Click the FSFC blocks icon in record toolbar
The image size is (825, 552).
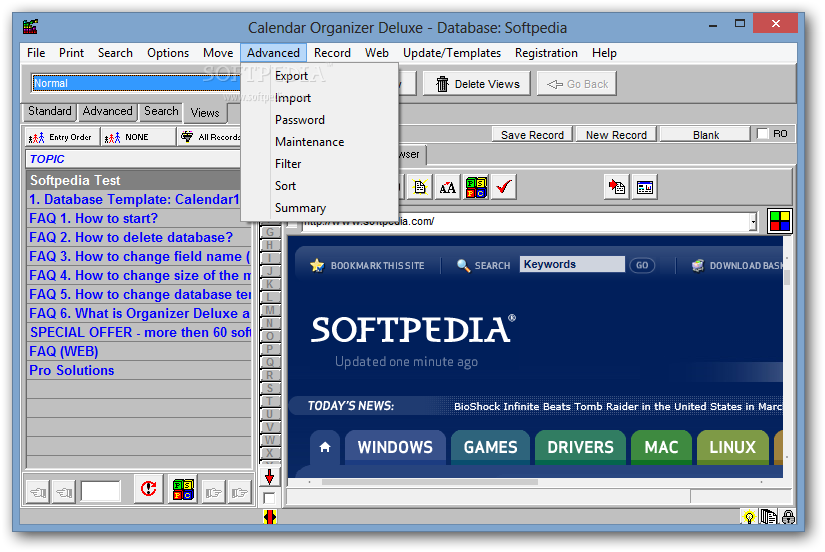click(x=476, y=187)
